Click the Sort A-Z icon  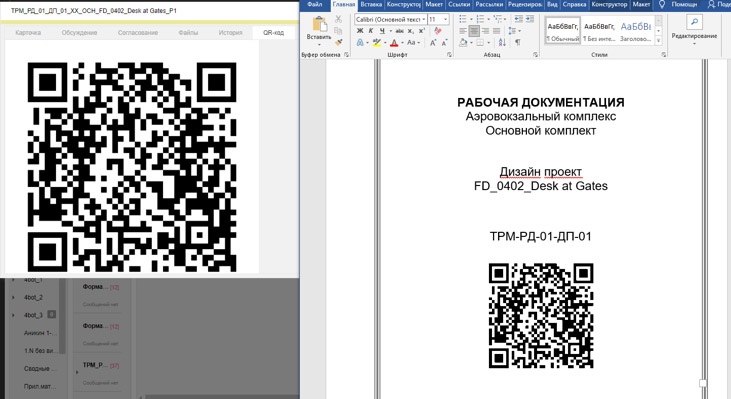click(x=502, y=42)
